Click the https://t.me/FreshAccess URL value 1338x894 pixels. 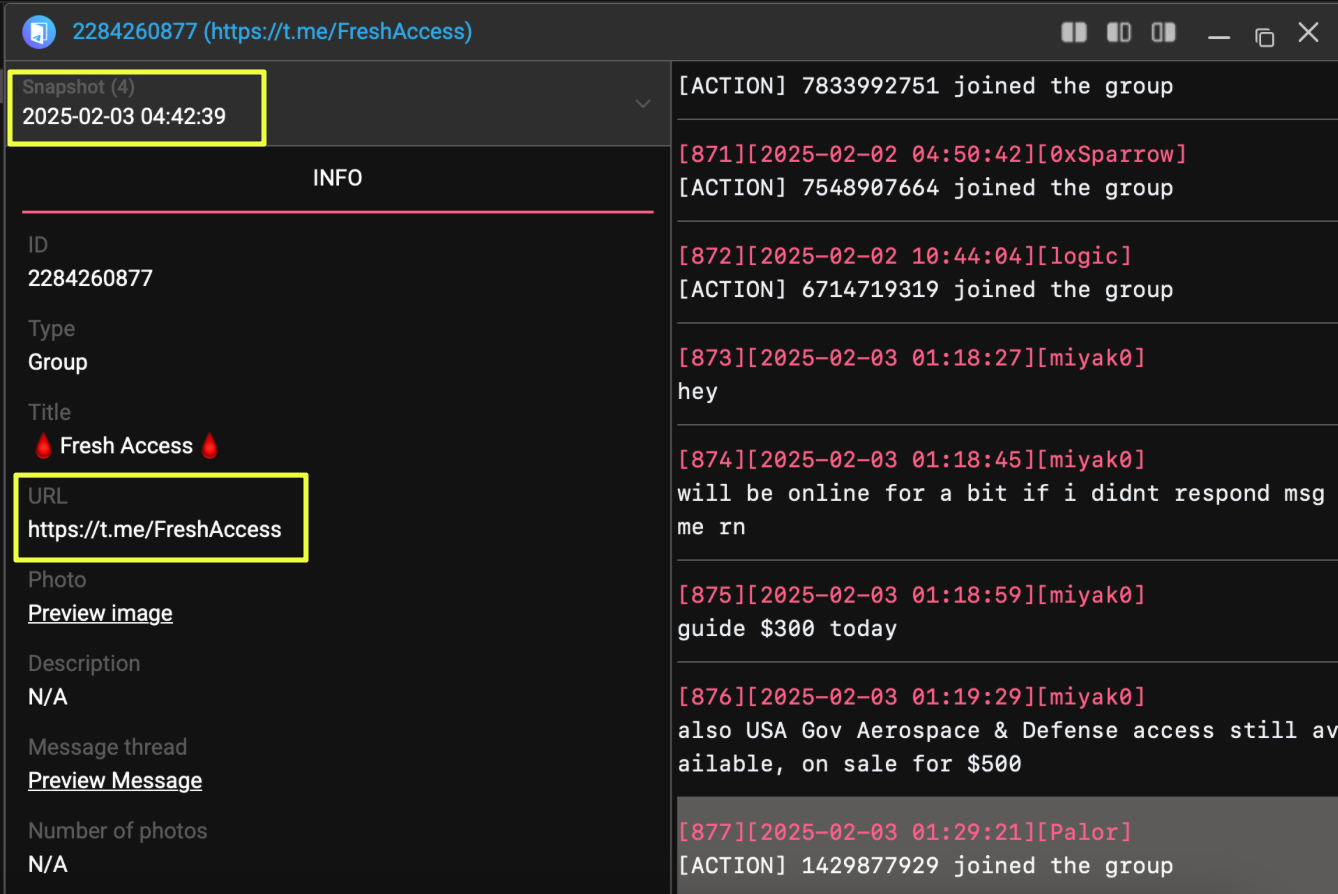pyautogui.click(x=155, y=529)
